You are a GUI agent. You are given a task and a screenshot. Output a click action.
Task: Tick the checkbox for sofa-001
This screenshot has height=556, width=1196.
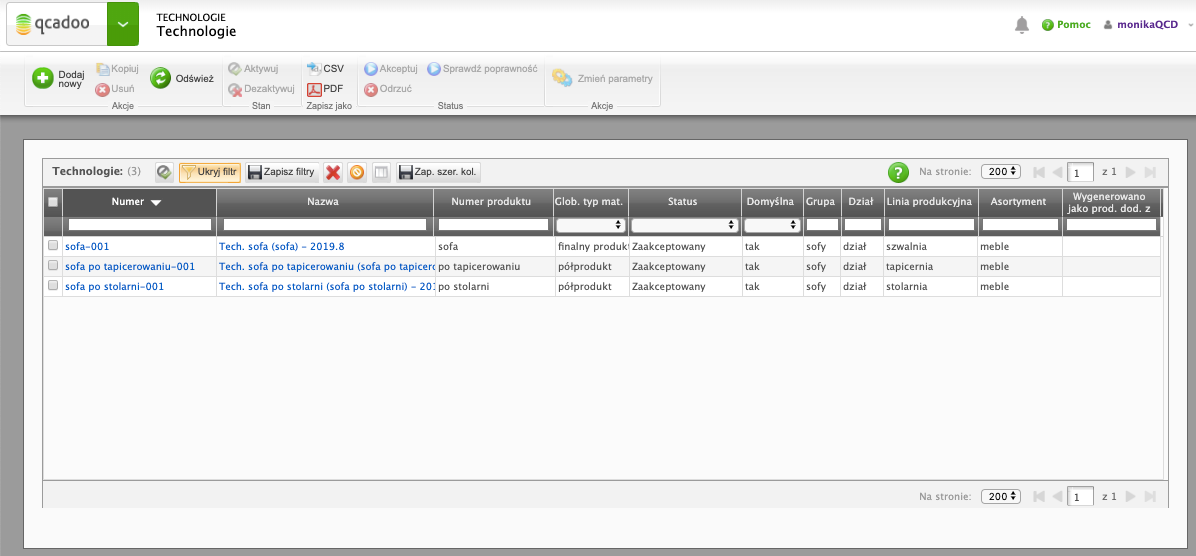[x=53, y=246]
